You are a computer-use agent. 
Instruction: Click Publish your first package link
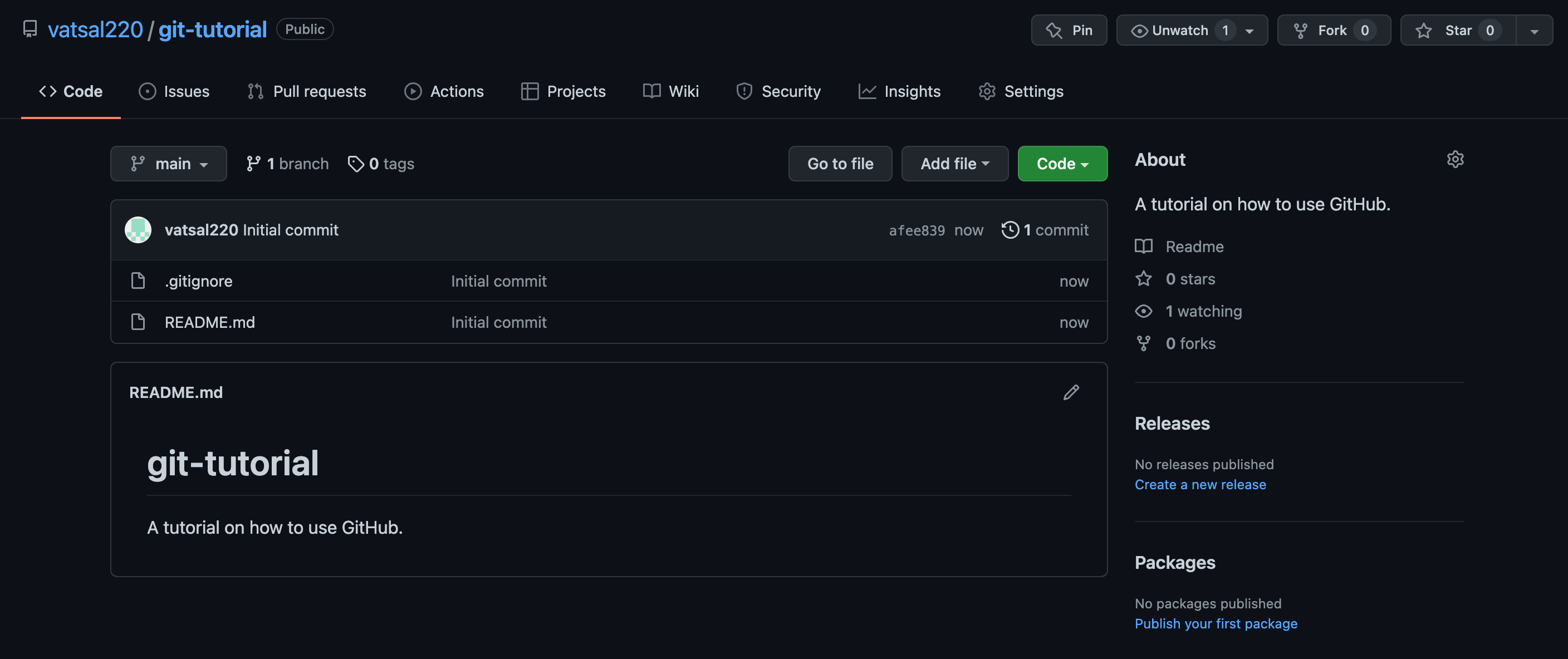tap(1216, 624)
